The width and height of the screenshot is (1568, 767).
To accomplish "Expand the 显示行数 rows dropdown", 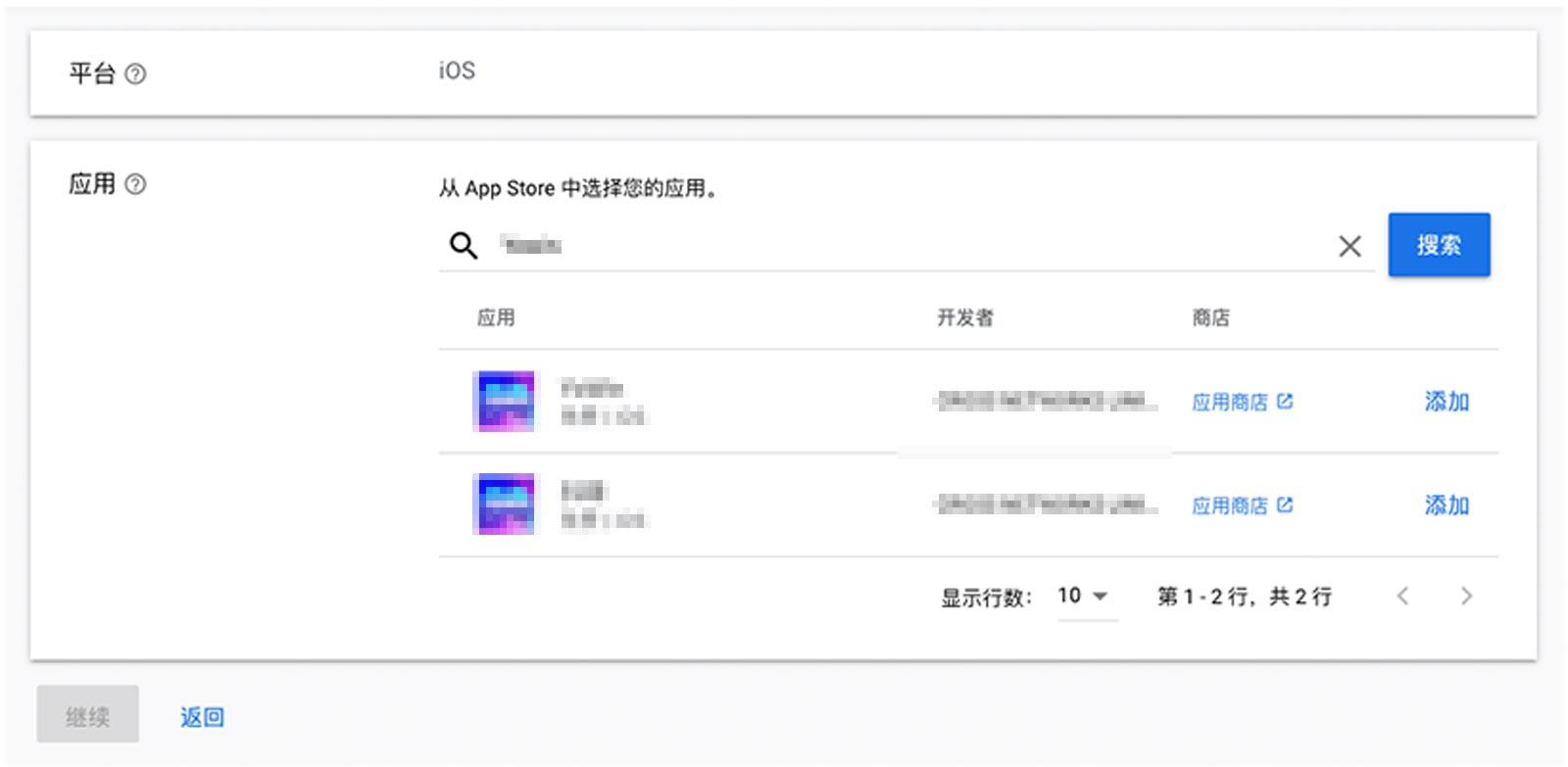I will (1086, 596).
